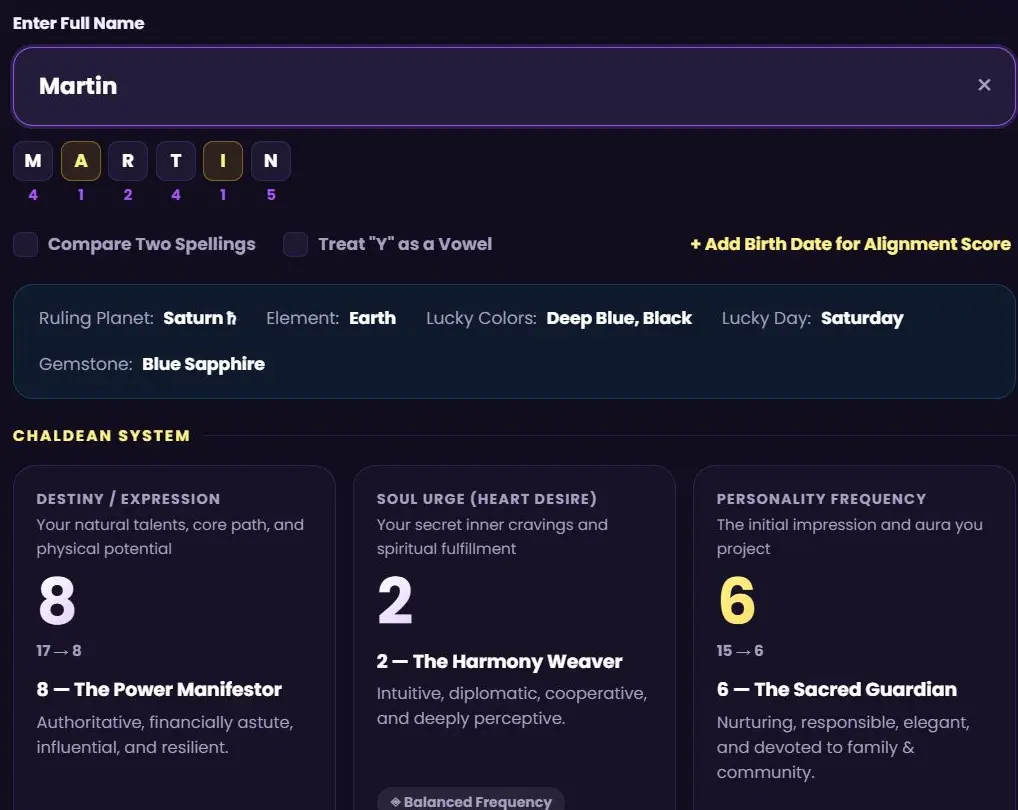Click the Saturn ruling planet value
The width and height of the screenshot is (1018, 810).
200,318
